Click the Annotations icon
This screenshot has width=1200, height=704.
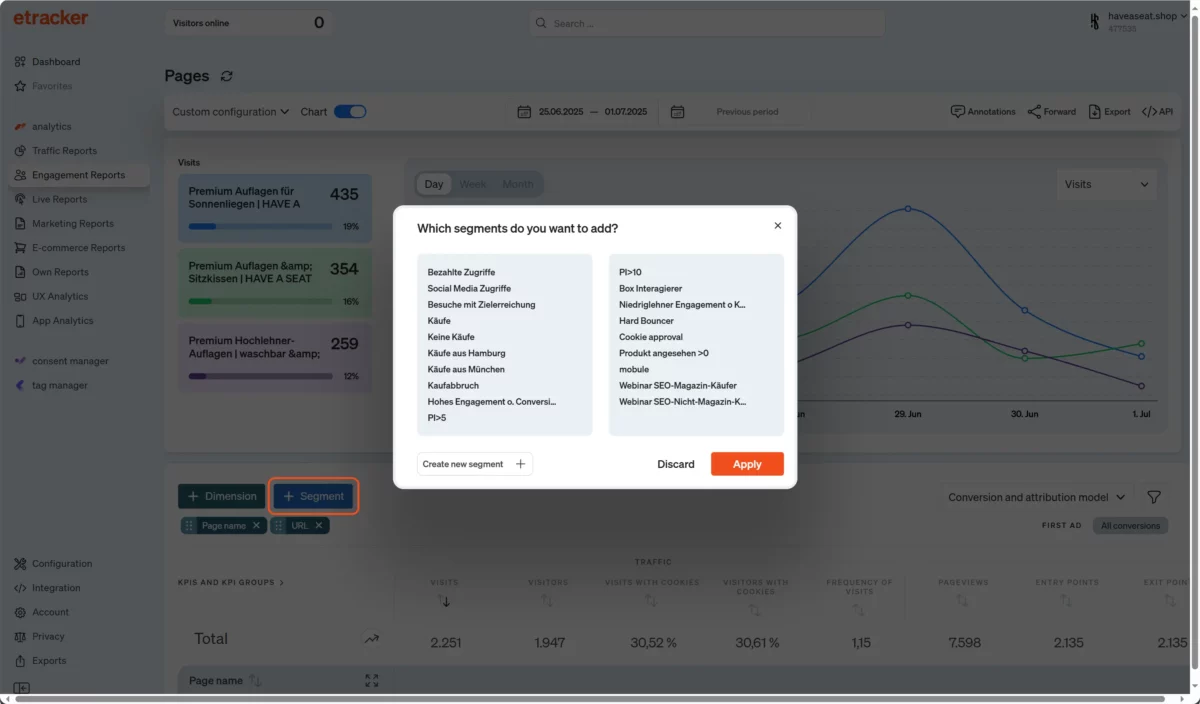[957, 112]
